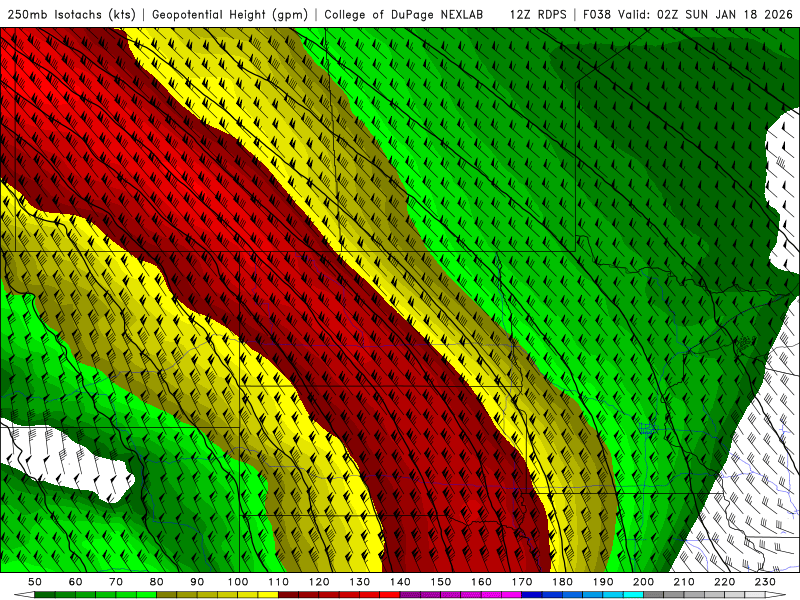The height and width of the screenshot is (600, 800).
Task: Click the colorbar label "230"
Action: 765,582
